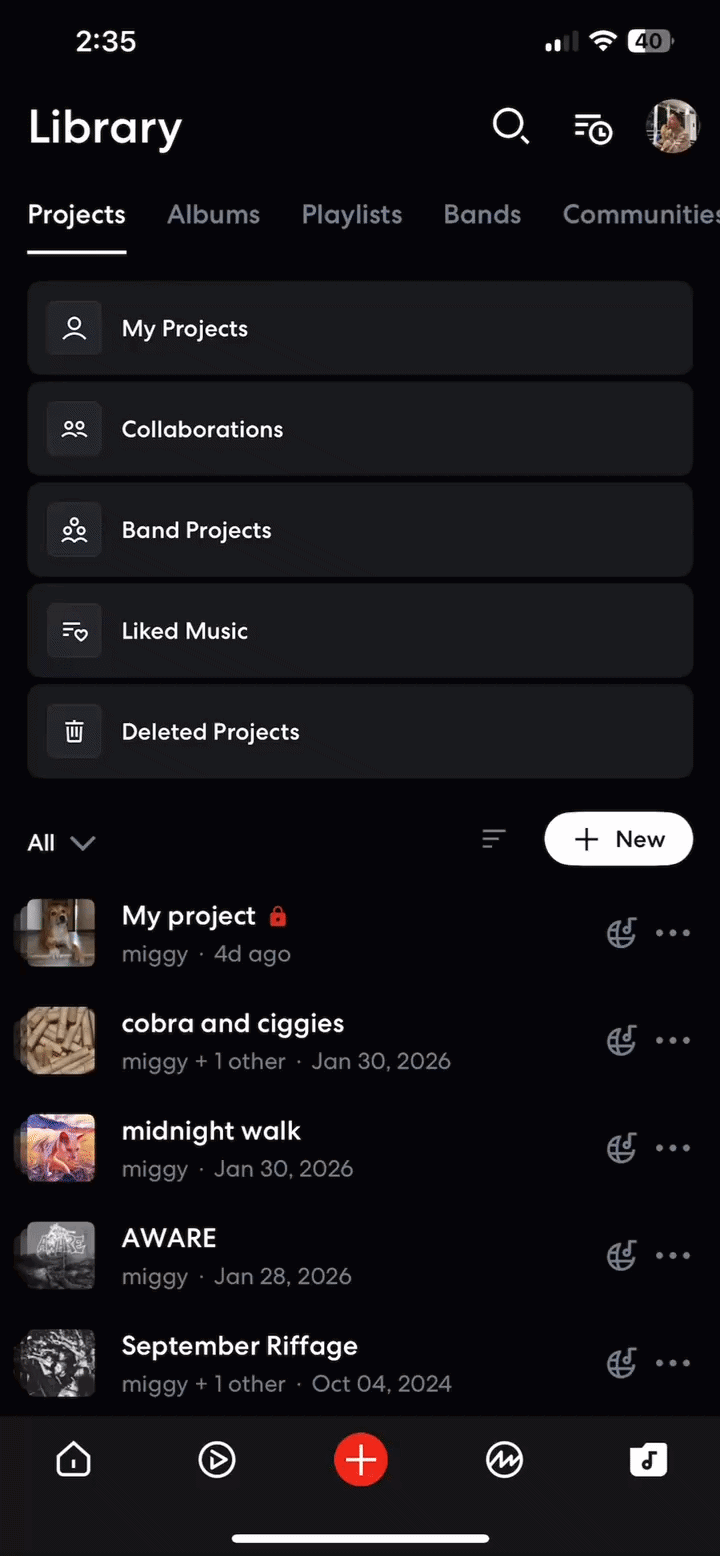Tap the fork icon for midnight walk

pyautogui.click(x=622, y=1148)
